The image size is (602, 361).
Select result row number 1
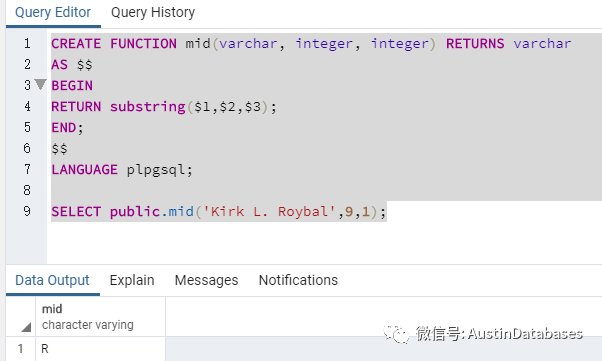click(x=21, y=349)
